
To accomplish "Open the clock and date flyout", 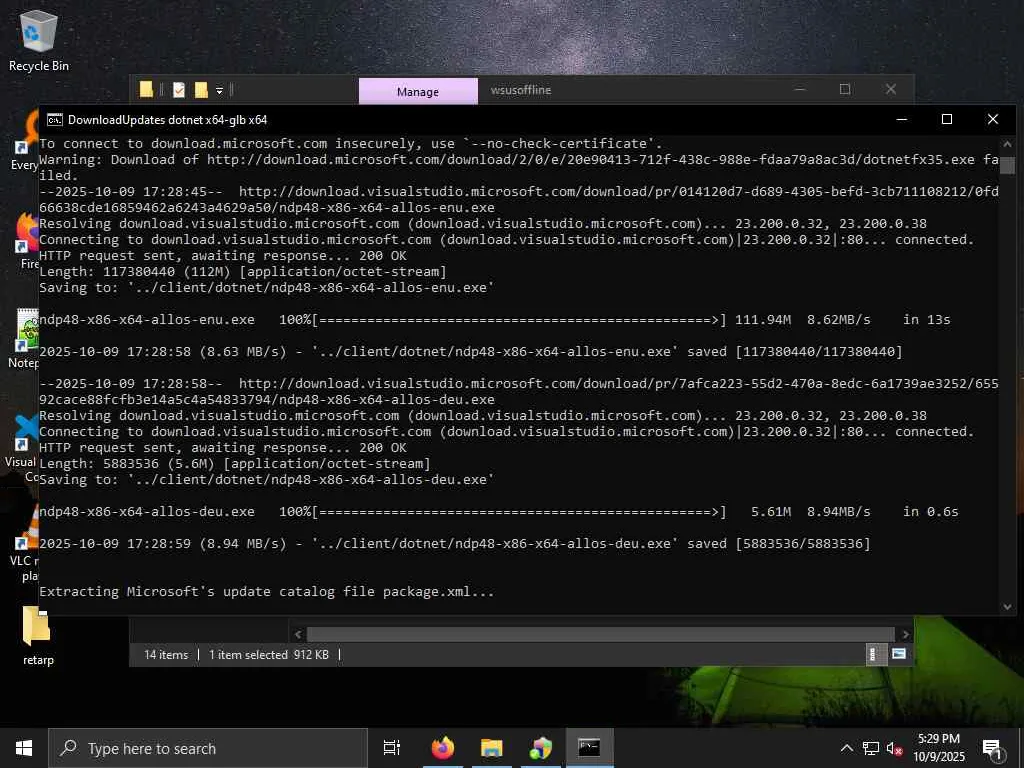I will tap(939, 748).
